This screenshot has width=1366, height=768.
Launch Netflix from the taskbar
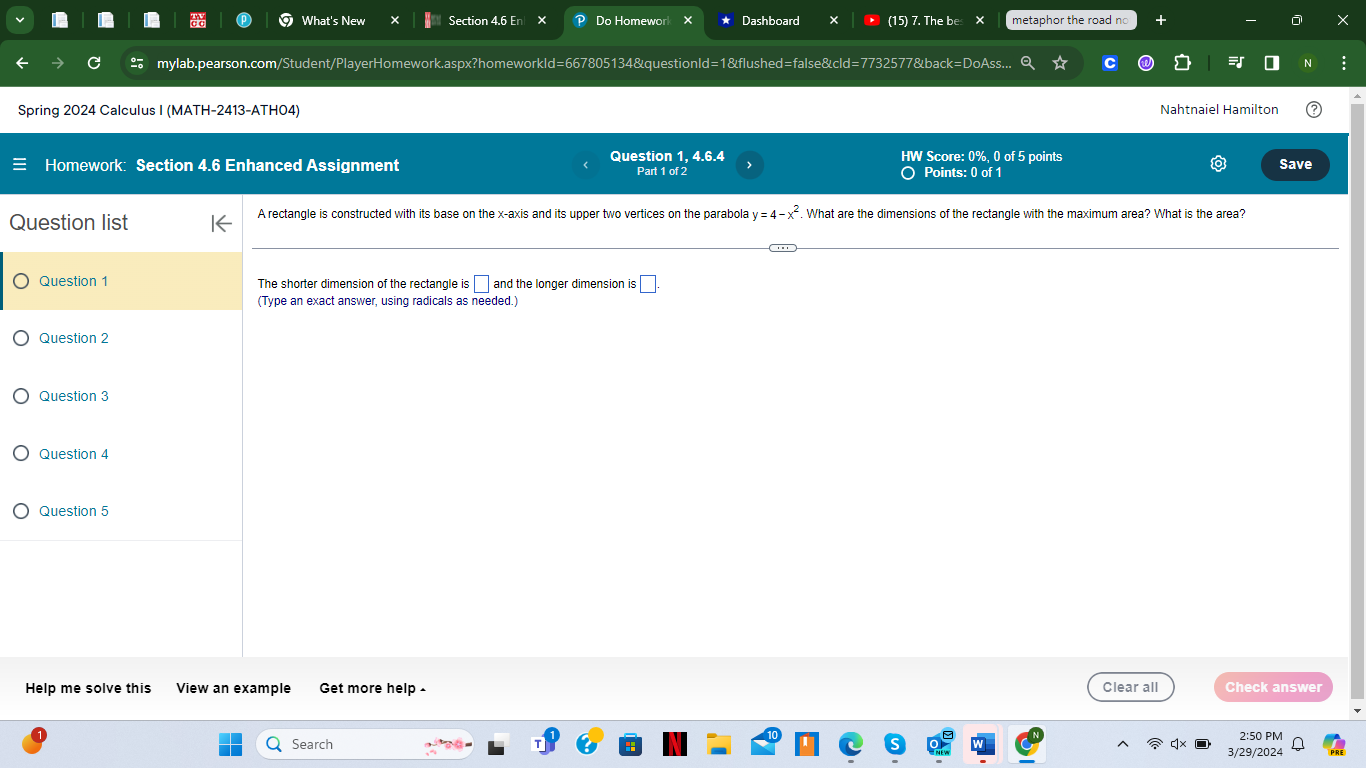(676, 744)
